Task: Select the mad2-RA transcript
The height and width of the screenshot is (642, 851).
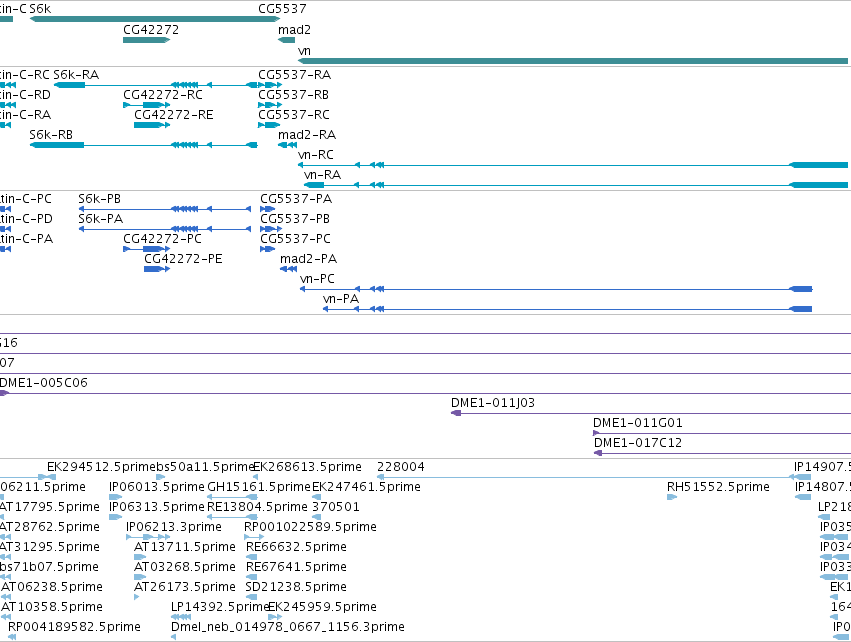Action: click(x=288, y=145)
